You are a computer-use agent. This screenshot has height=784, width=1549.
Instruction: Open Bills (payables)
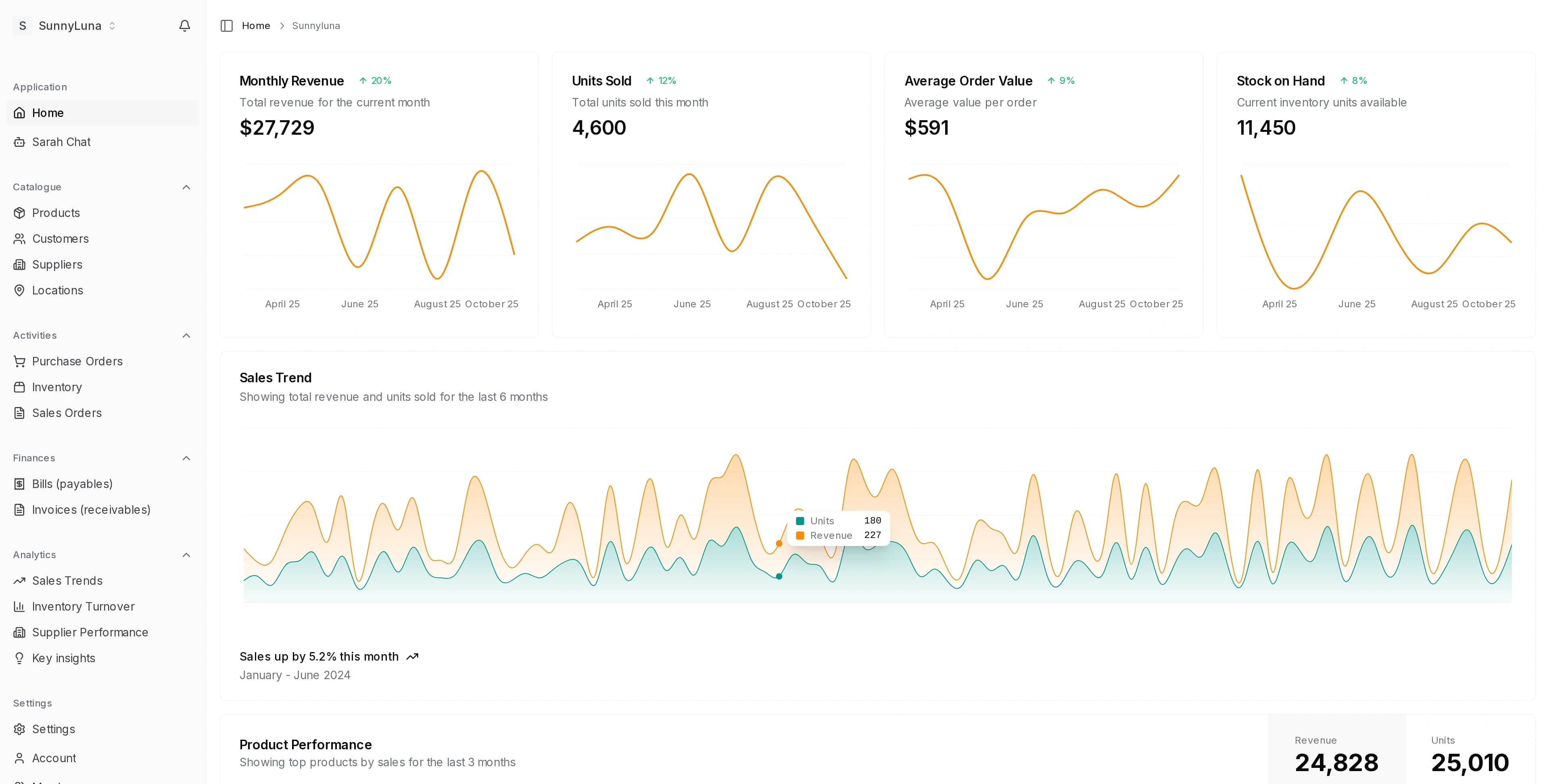click(71, 484)
